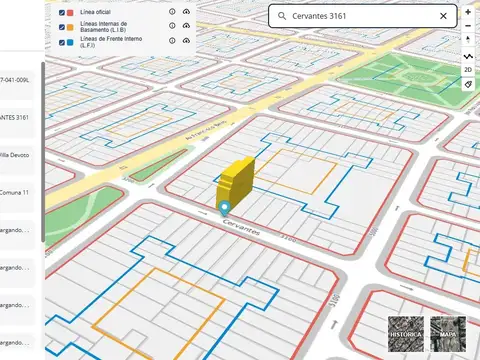The image size is (480, 360).
Task: Download the Líneas Internas de Basamento layer
Action: pos(186,25)
